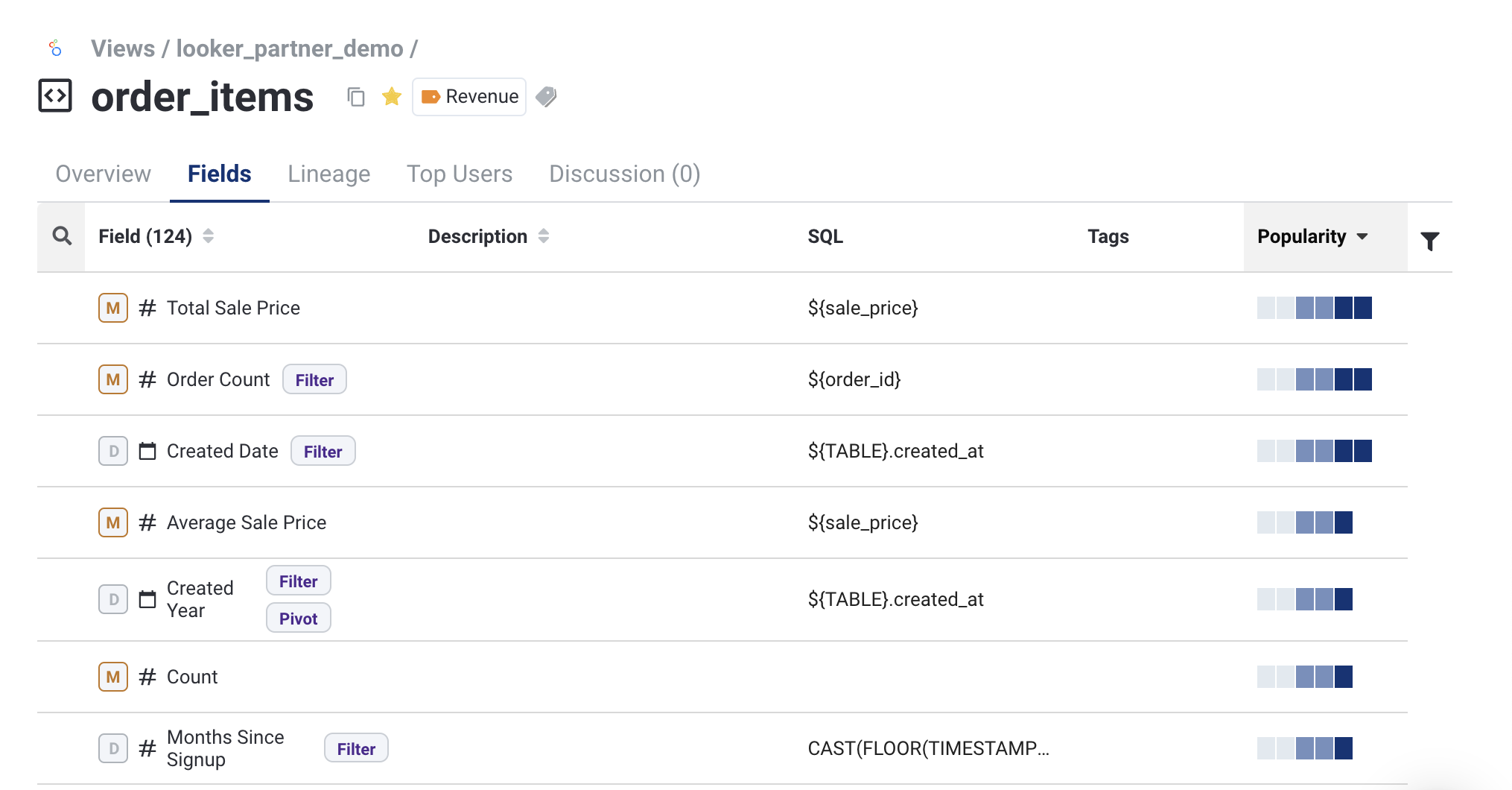Click the code view icon beside title
Screen dimensions: 1512x790
(x=55, y=96)
